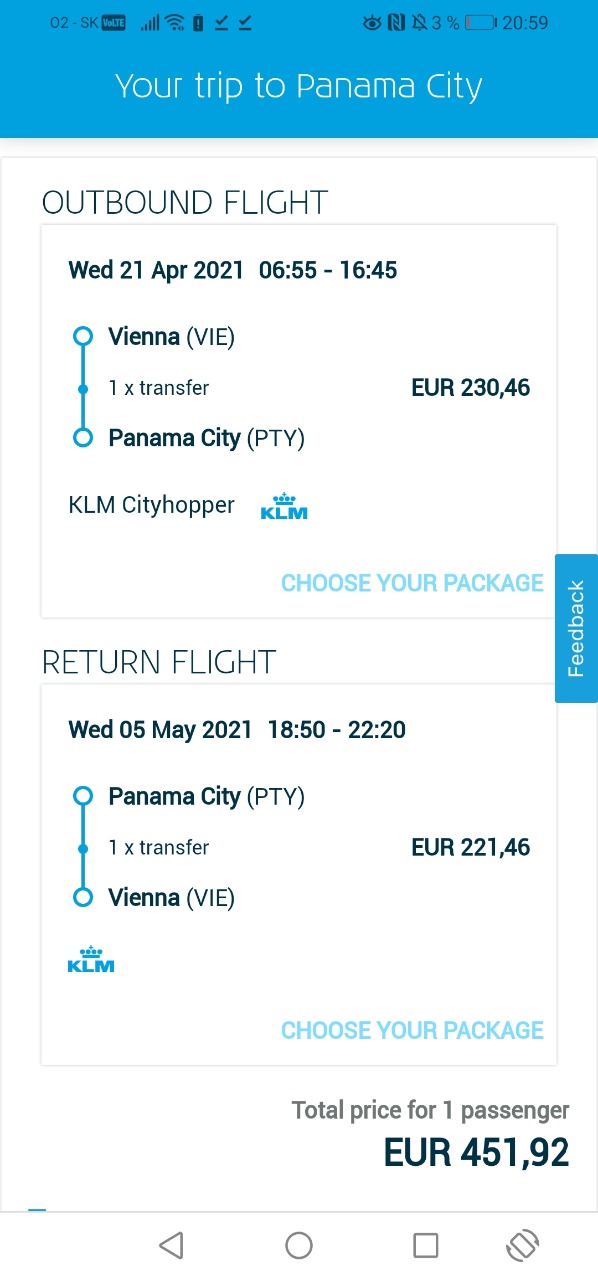Choose your package for outbound flight
The width and height of the screenshot is (598, 1280).
click(412, 583)
